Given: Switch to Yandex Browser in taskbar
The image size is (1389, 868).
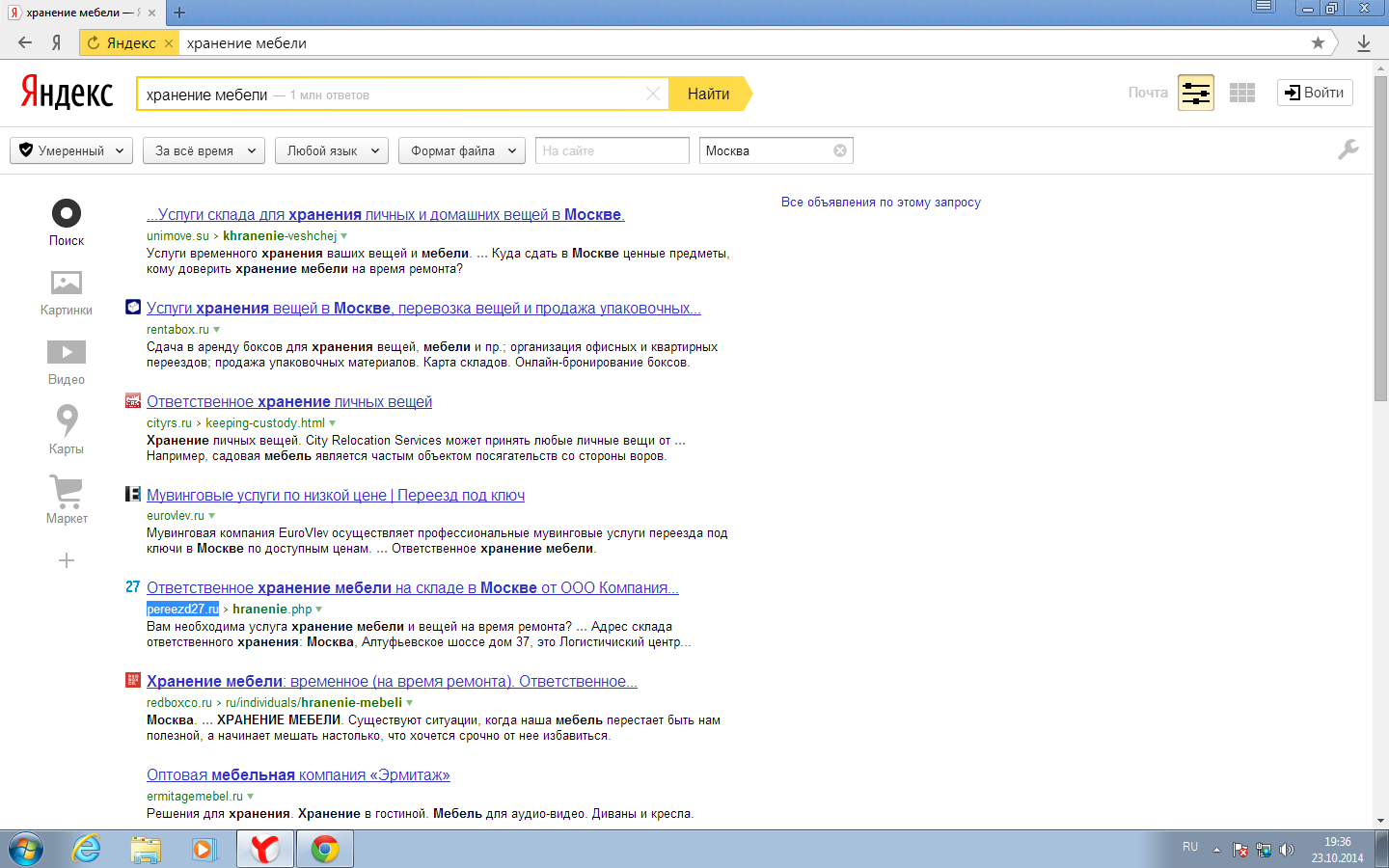Looking at the screenshot, I should [264, 850].
